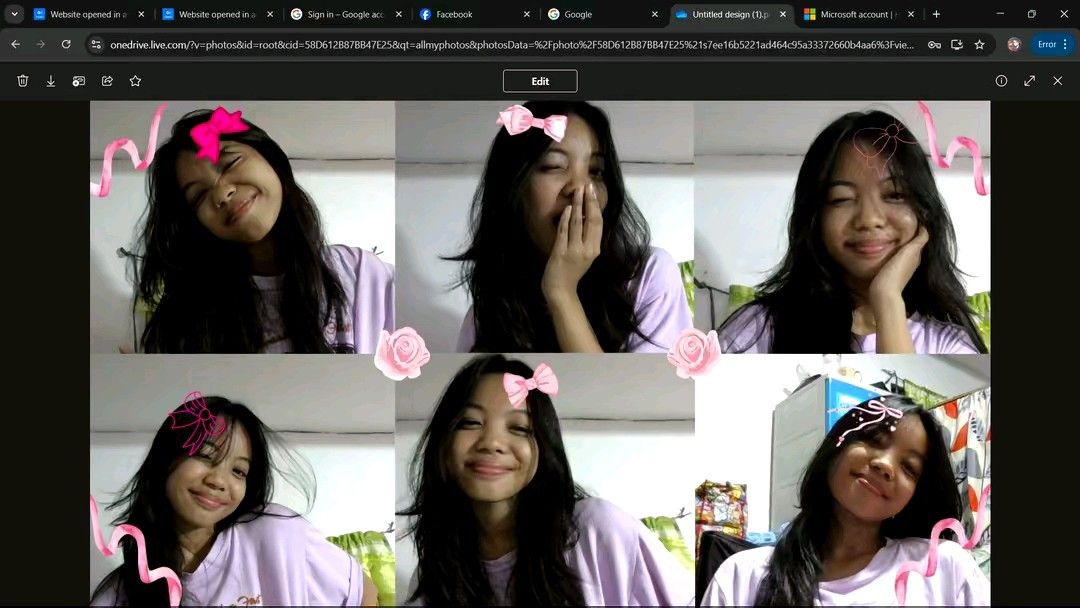The height and width of the screenshot is (608, 1080).
Task: Install app icon in address bar
Action: pyautogui.click(x=957, y=45)
